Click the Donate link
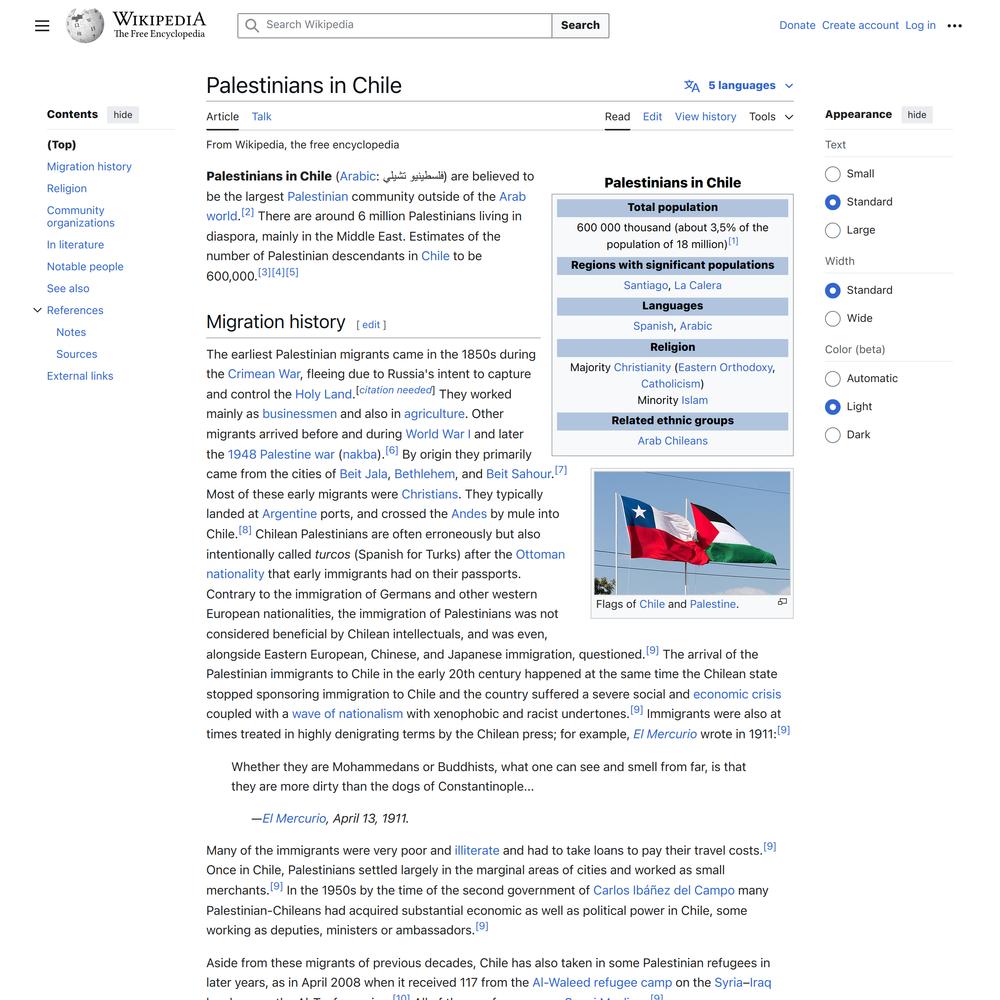 tap(797, 26)
